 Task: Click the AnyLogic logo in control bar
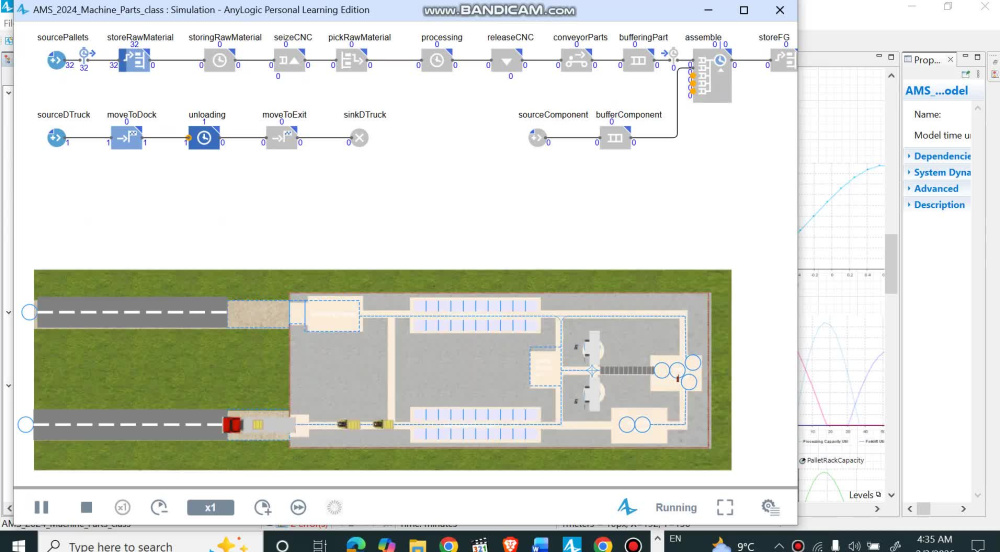(627, 507)
